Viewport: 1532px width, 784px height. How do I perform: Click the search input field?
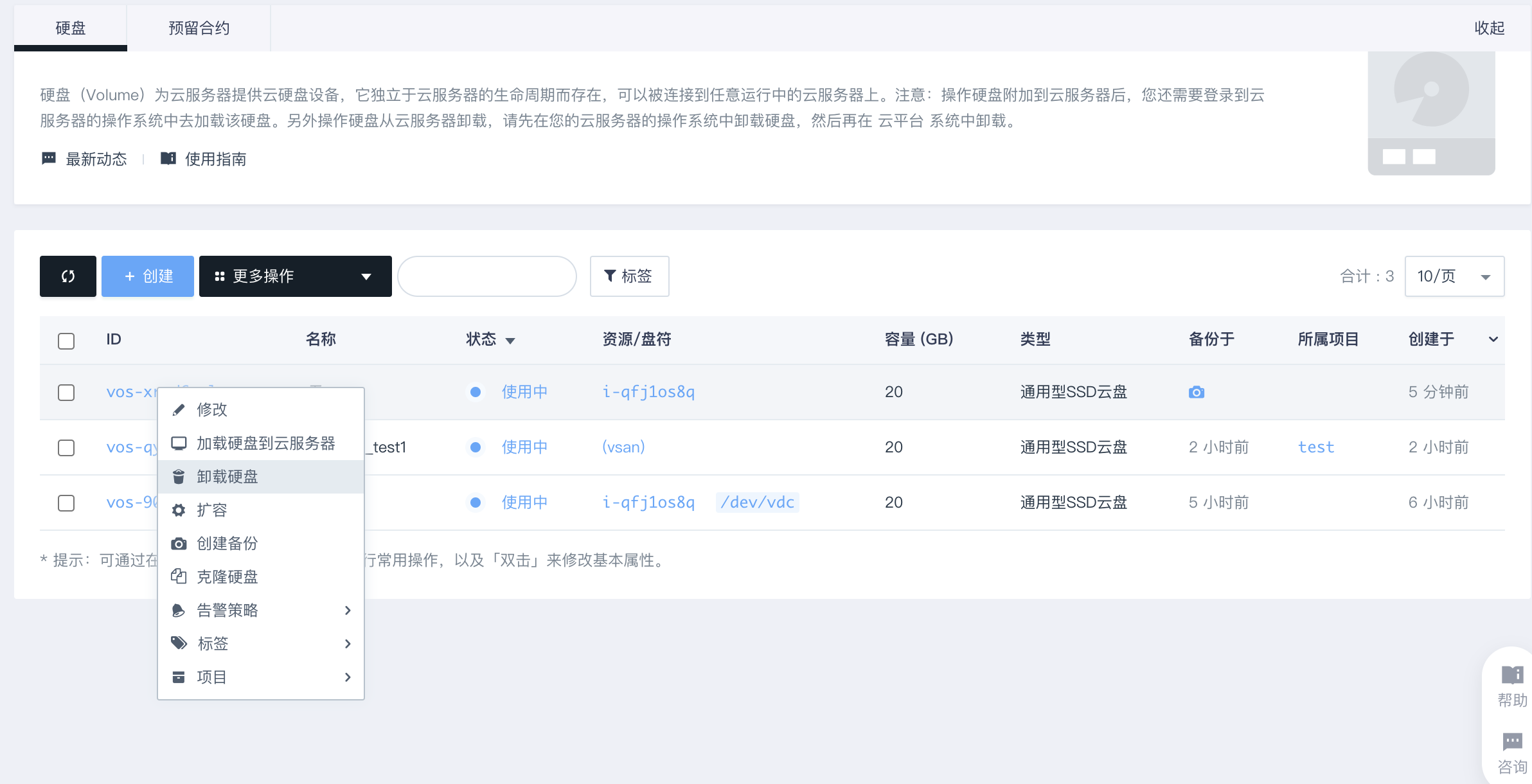(x=487, y=276)
